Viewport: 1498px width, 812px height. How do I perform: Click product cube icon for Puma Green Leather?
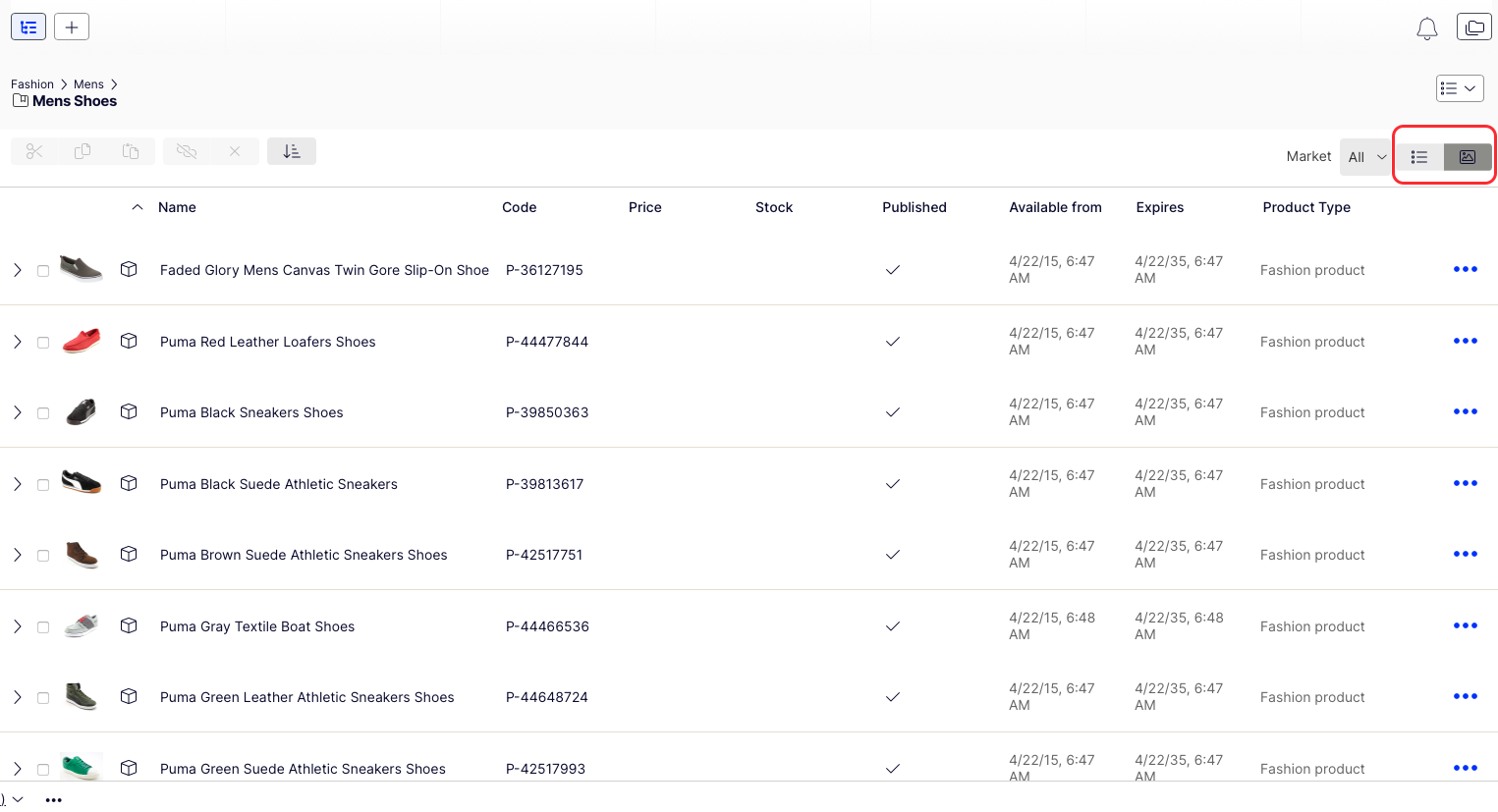129,696
